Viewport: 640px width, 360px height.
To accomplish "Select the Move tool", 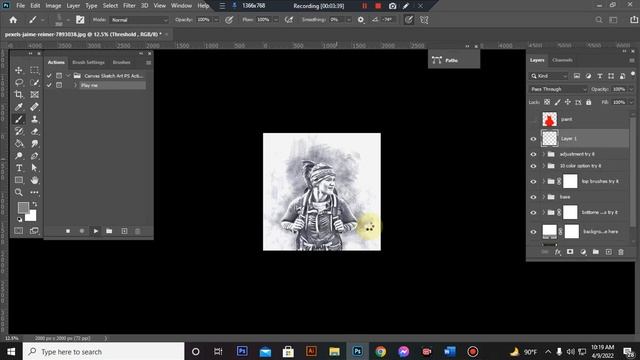I will pyautogui.click(x=19, y=70).
